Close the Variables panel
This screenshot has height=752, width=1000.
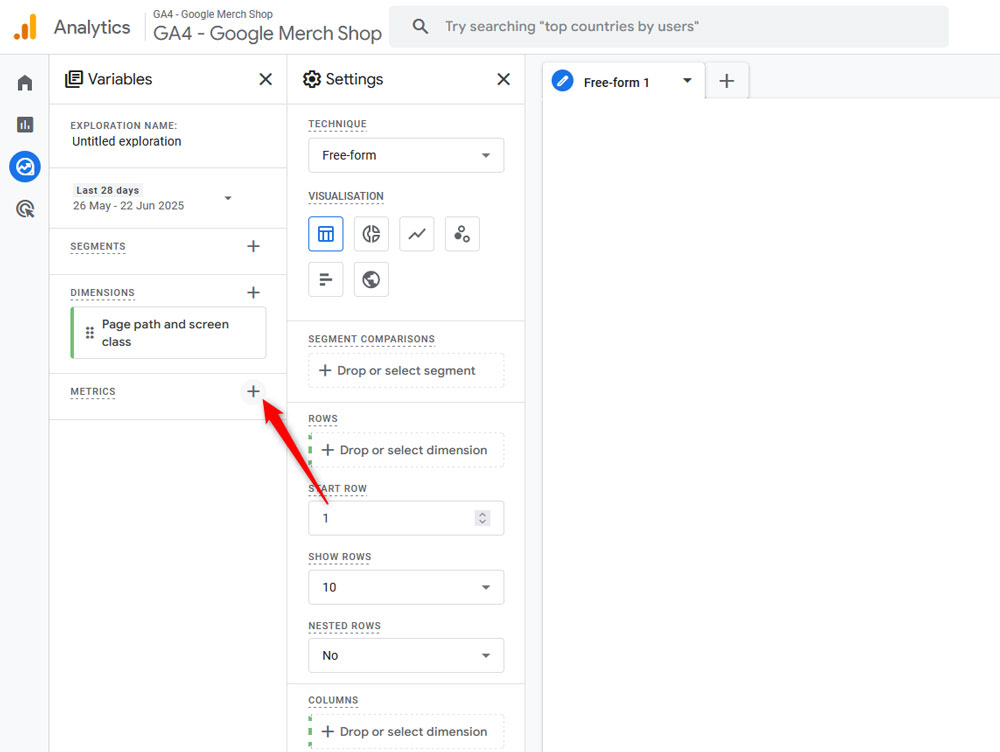point(265,79)
